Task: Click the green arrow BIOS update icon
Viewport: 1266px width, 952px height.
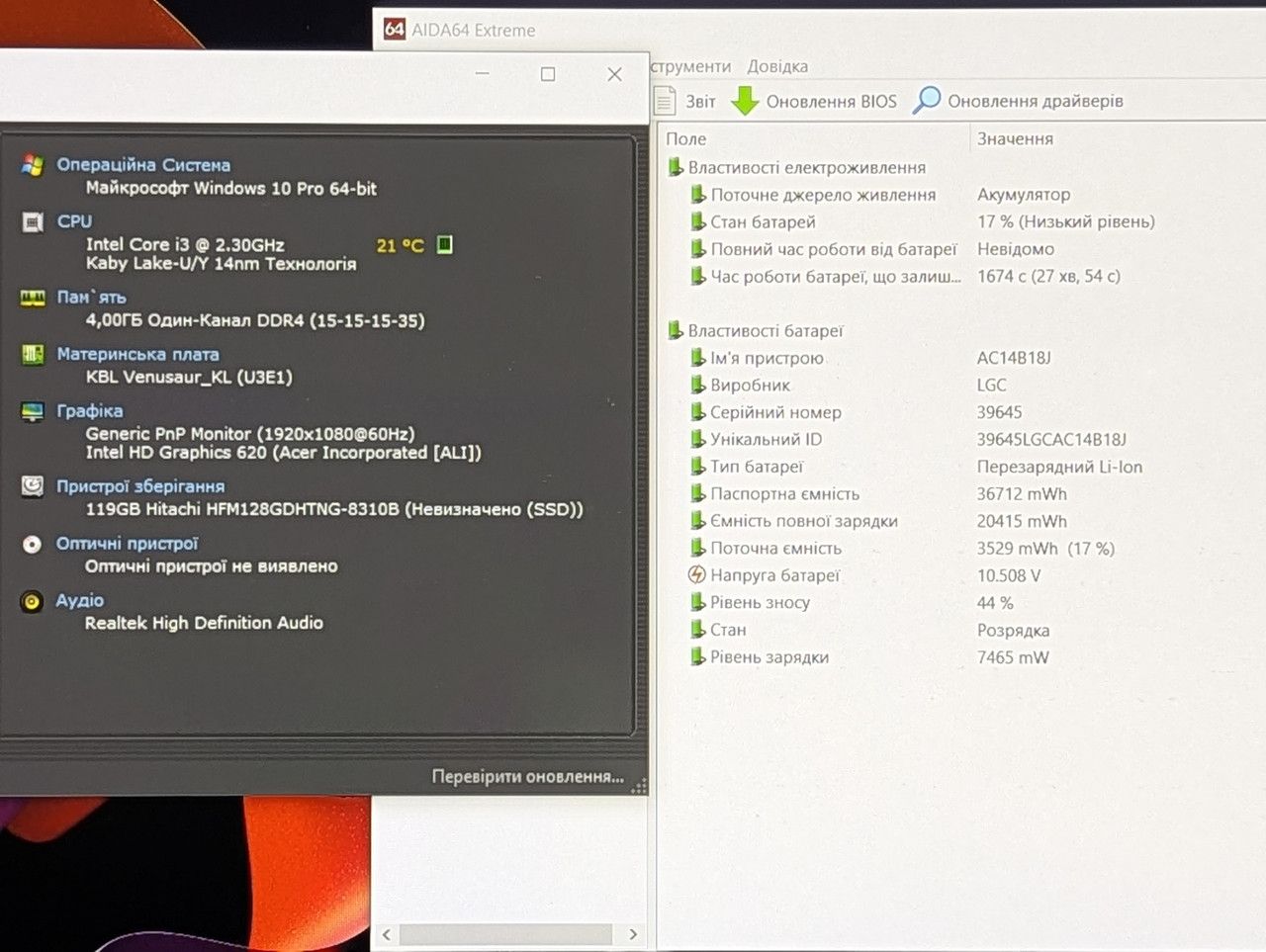Action: coord(745,101)
